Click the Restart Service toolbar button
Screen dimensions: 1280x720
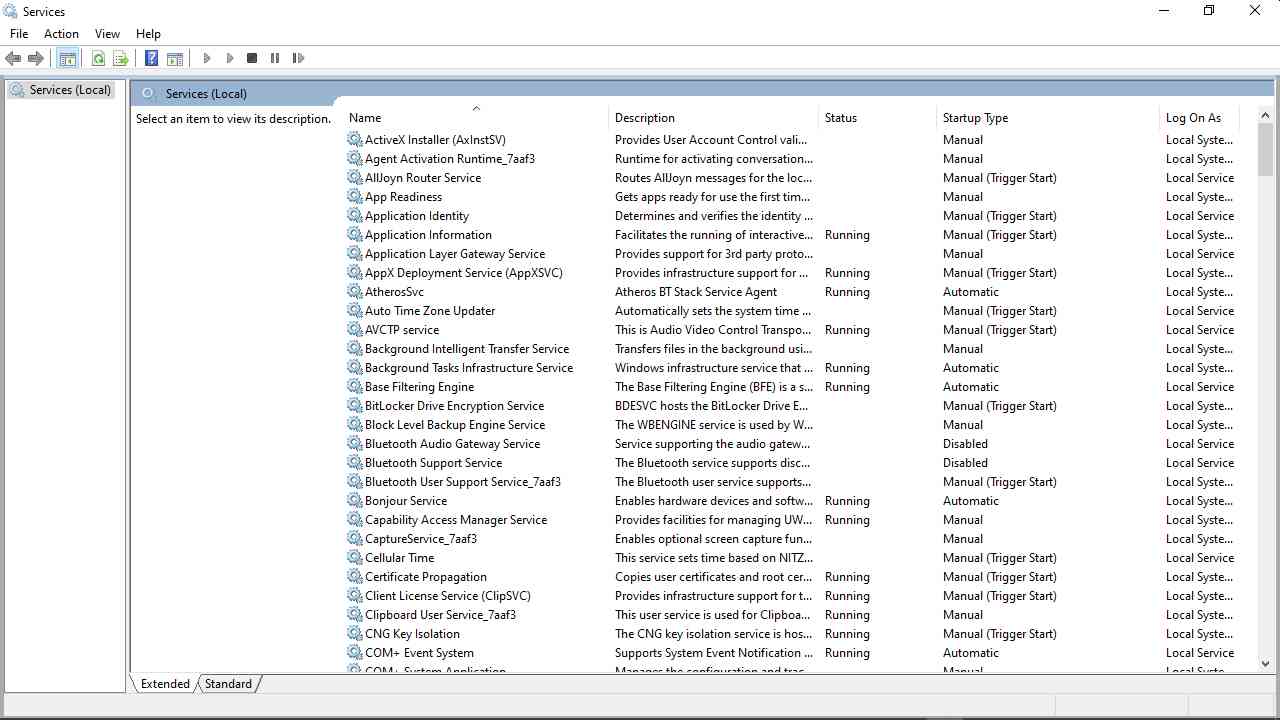tap(298, 59)
